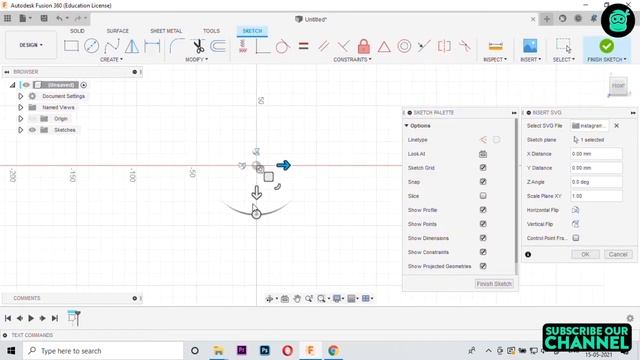
Task: Open the Save icon in the top bar
Action: [44, 18]
